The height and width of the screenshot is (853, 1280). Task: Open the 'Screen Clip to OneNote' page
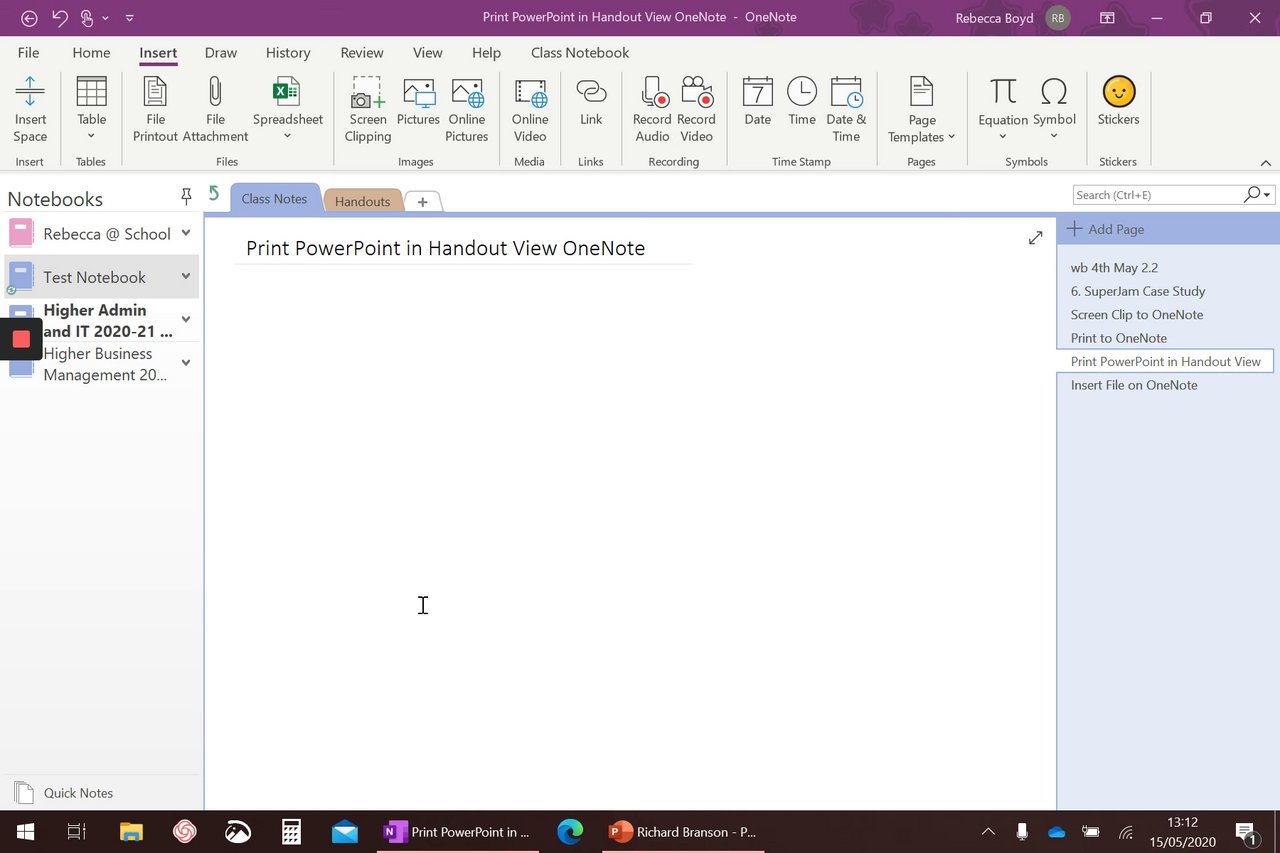(x=1137, y=314)
